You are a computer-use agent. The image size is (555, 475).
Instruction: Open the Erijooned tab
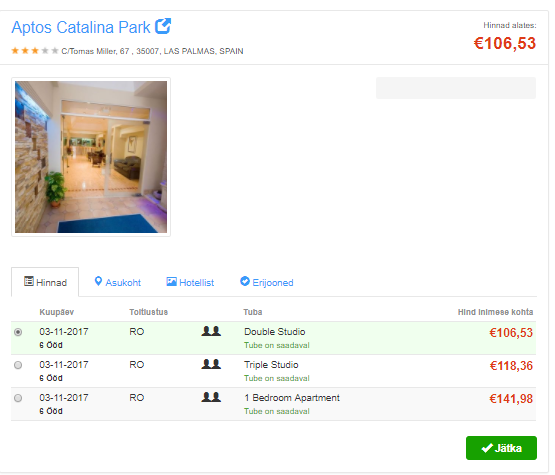[267, 282]
